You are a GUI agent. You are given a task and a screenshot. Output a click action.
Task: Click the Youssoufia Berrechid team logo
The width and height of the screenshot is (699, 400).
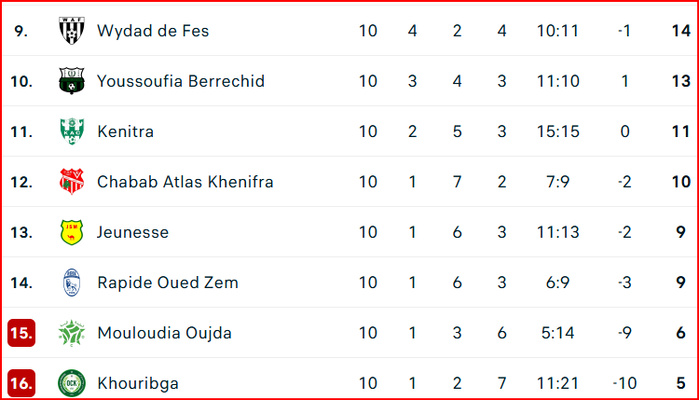pyautogui.click(x=71, y=81)
